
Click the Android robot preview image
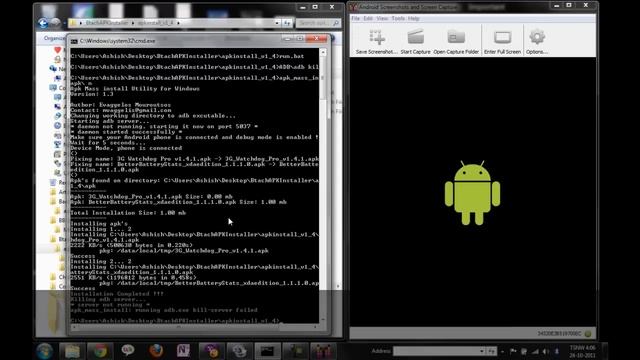(x=472, y=192)
